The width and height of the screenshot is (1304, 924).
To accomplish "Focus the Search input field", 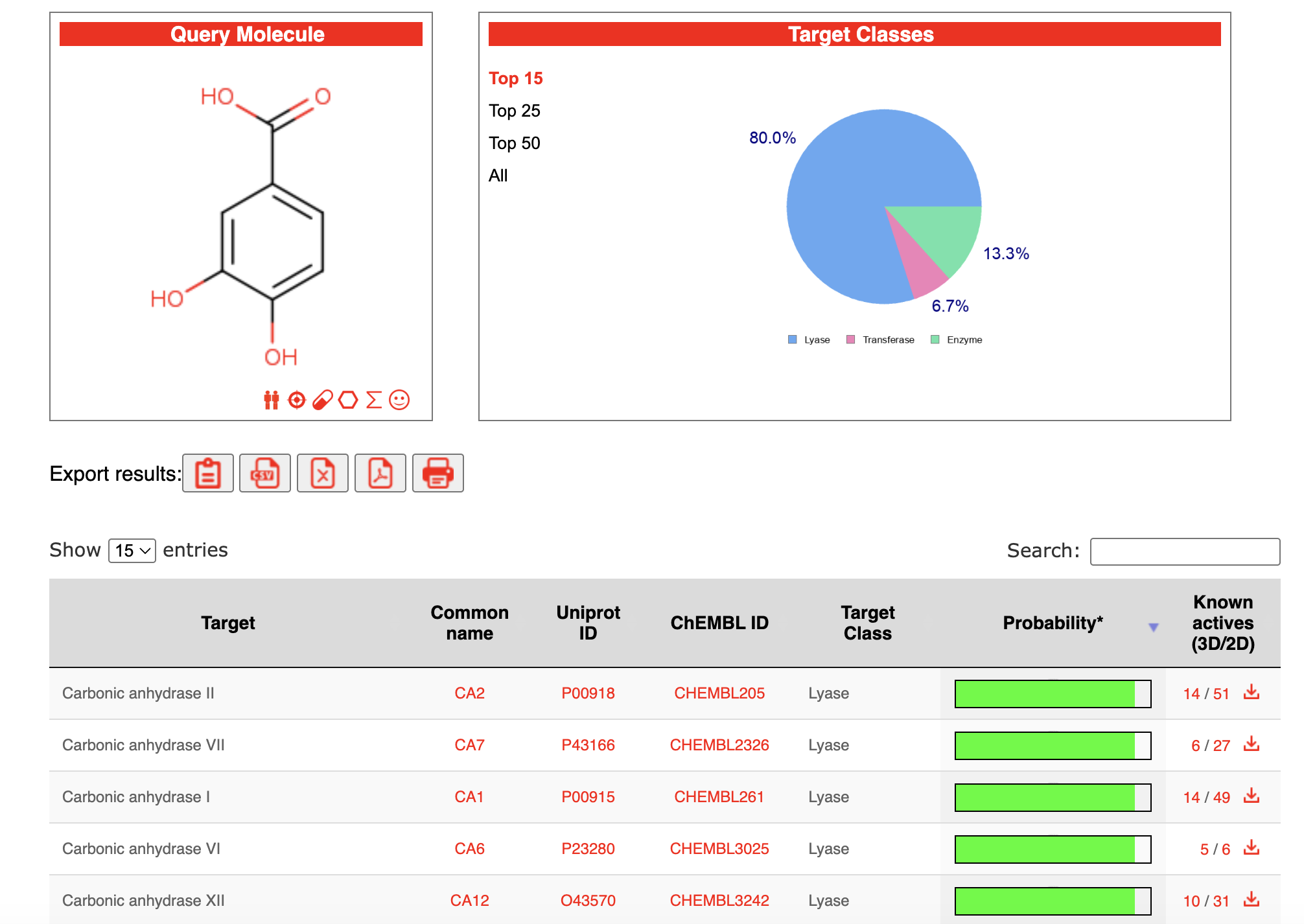I will pyautogui.click(x=1184, y=551).
